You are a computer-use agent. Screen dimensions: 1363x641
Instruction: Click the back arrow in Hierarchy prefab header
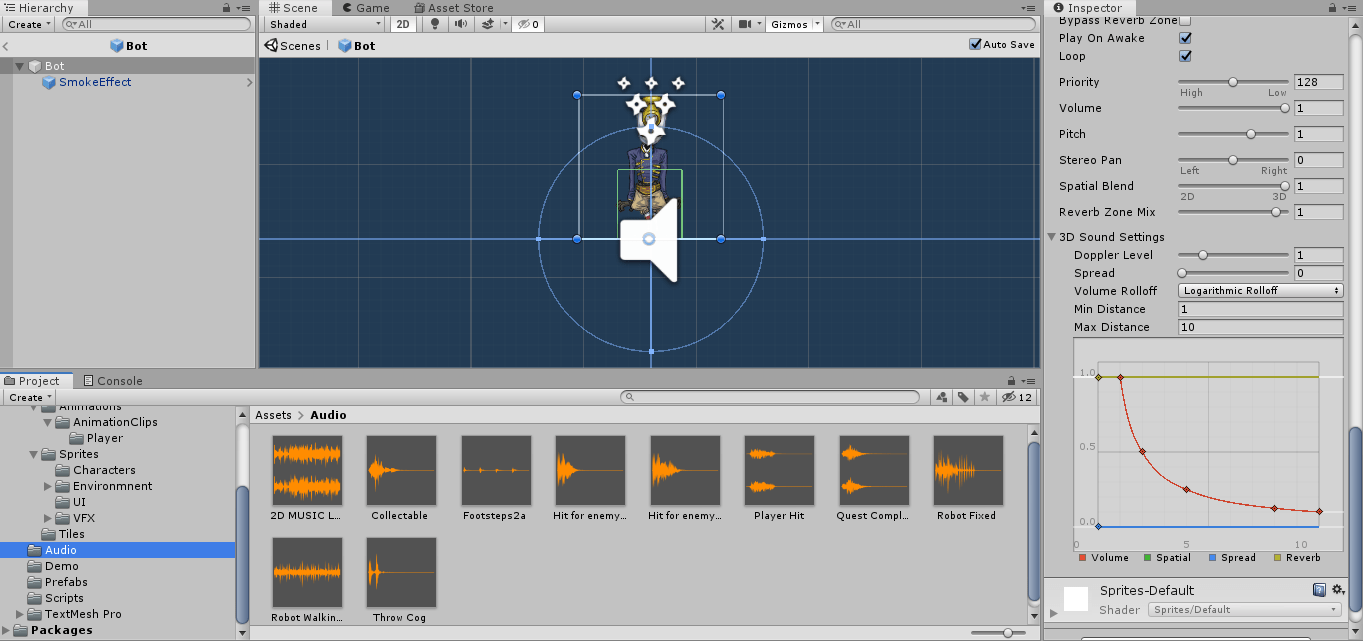pyautogui.click(x=6, y=46)
